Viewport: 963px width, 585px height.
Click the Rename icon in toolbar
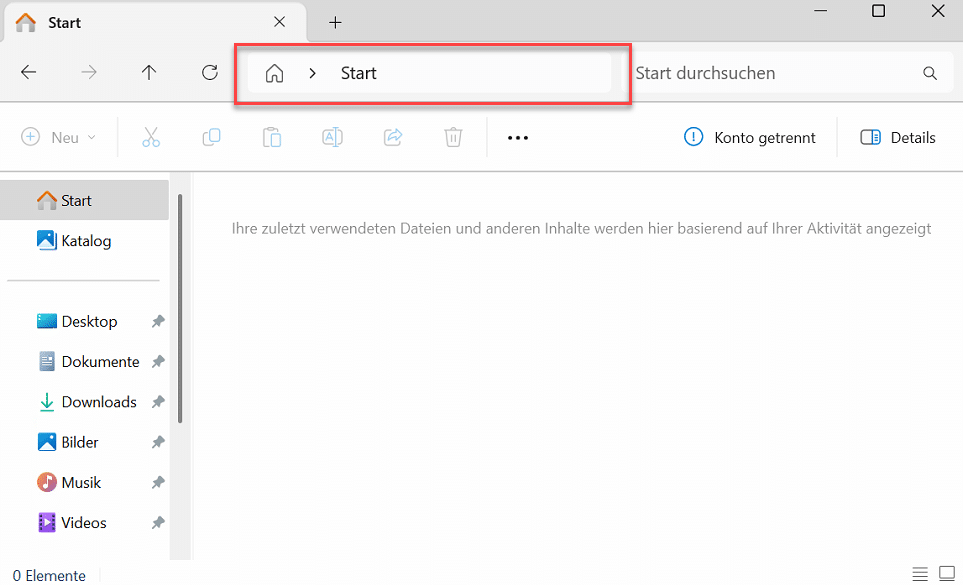(x=332, y=137)
